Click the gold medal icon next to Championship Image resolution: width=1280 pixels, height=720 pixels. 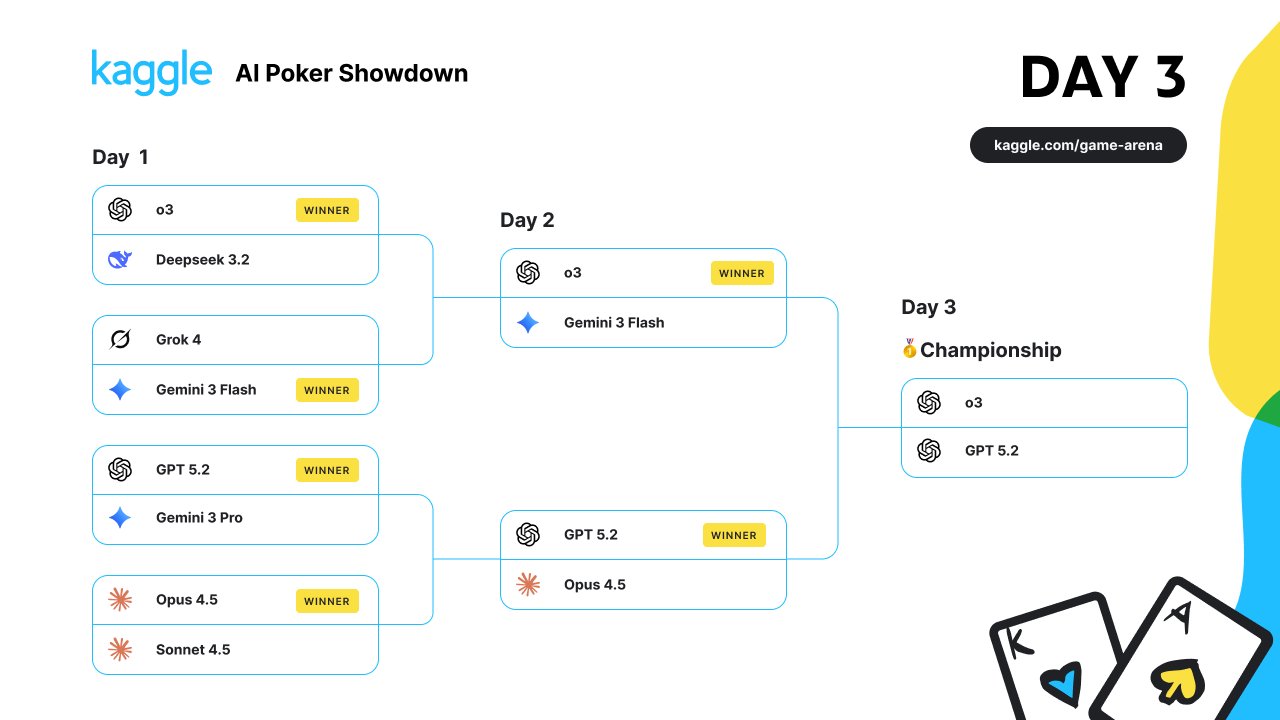point(909,349)
